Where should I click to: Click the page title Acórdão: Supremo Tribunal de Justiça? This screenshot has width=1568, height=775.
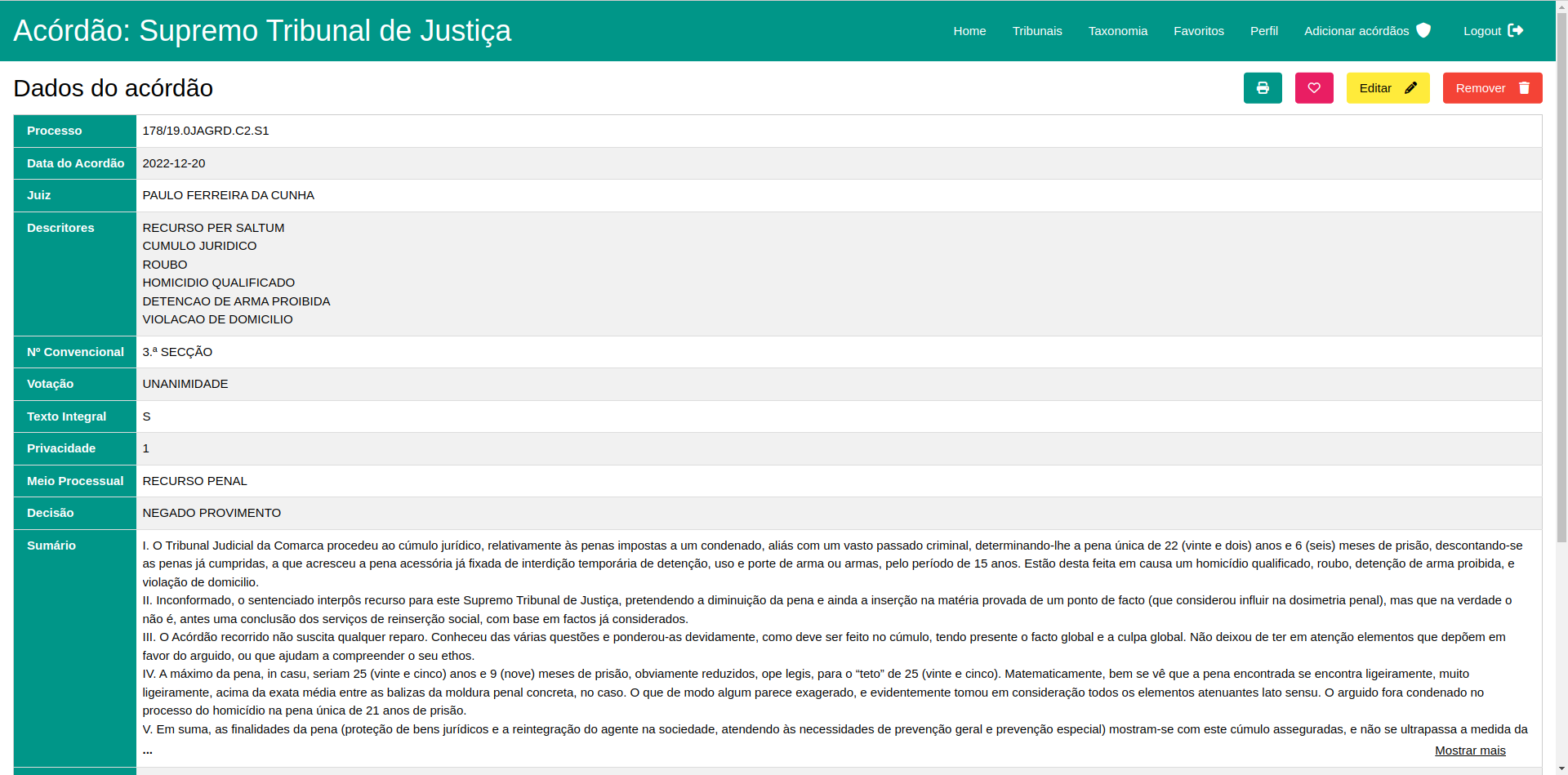click(262, 31)
